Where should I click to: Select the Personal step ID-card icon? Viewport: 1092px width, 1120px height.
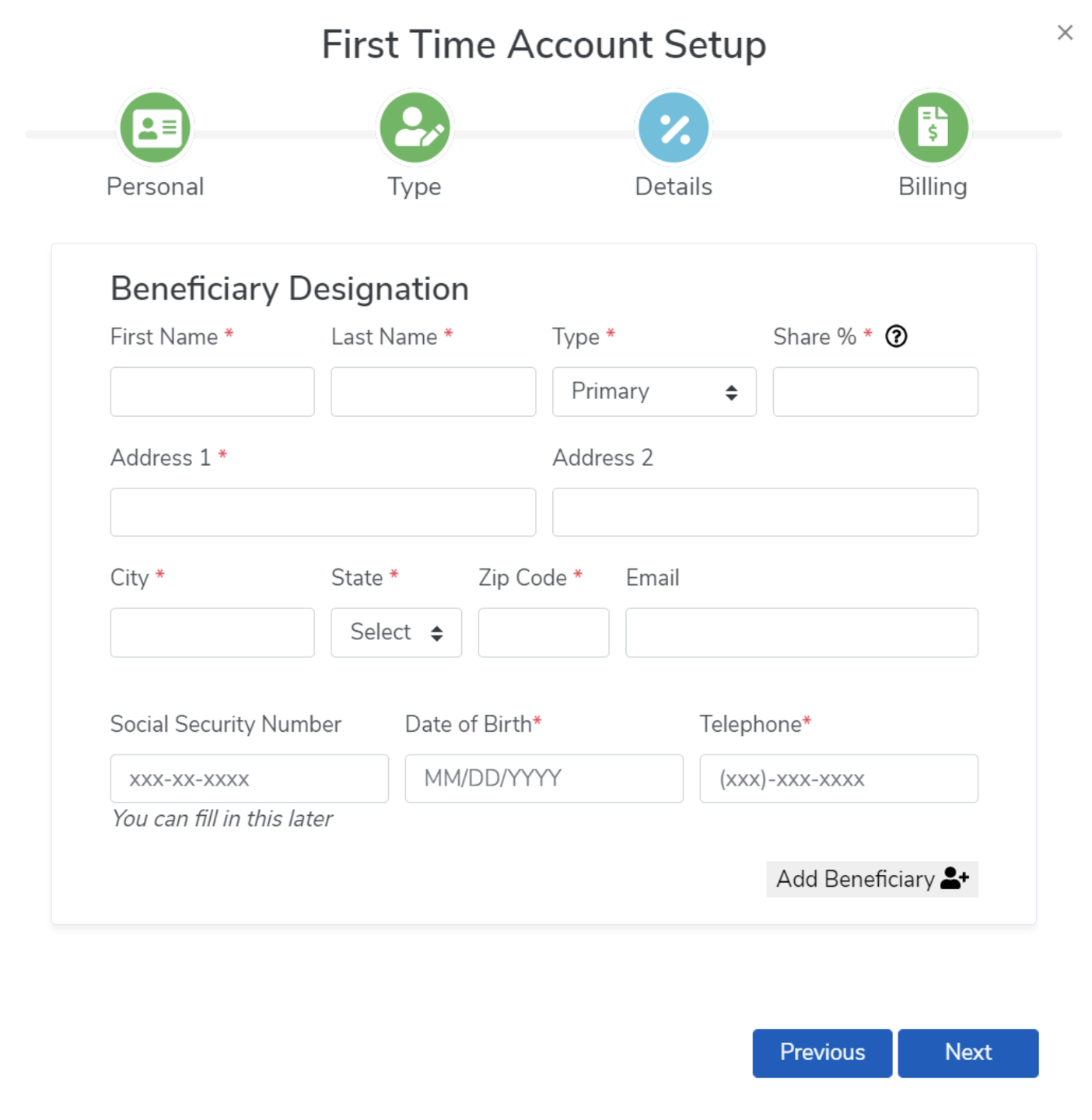tap(155, 127)
